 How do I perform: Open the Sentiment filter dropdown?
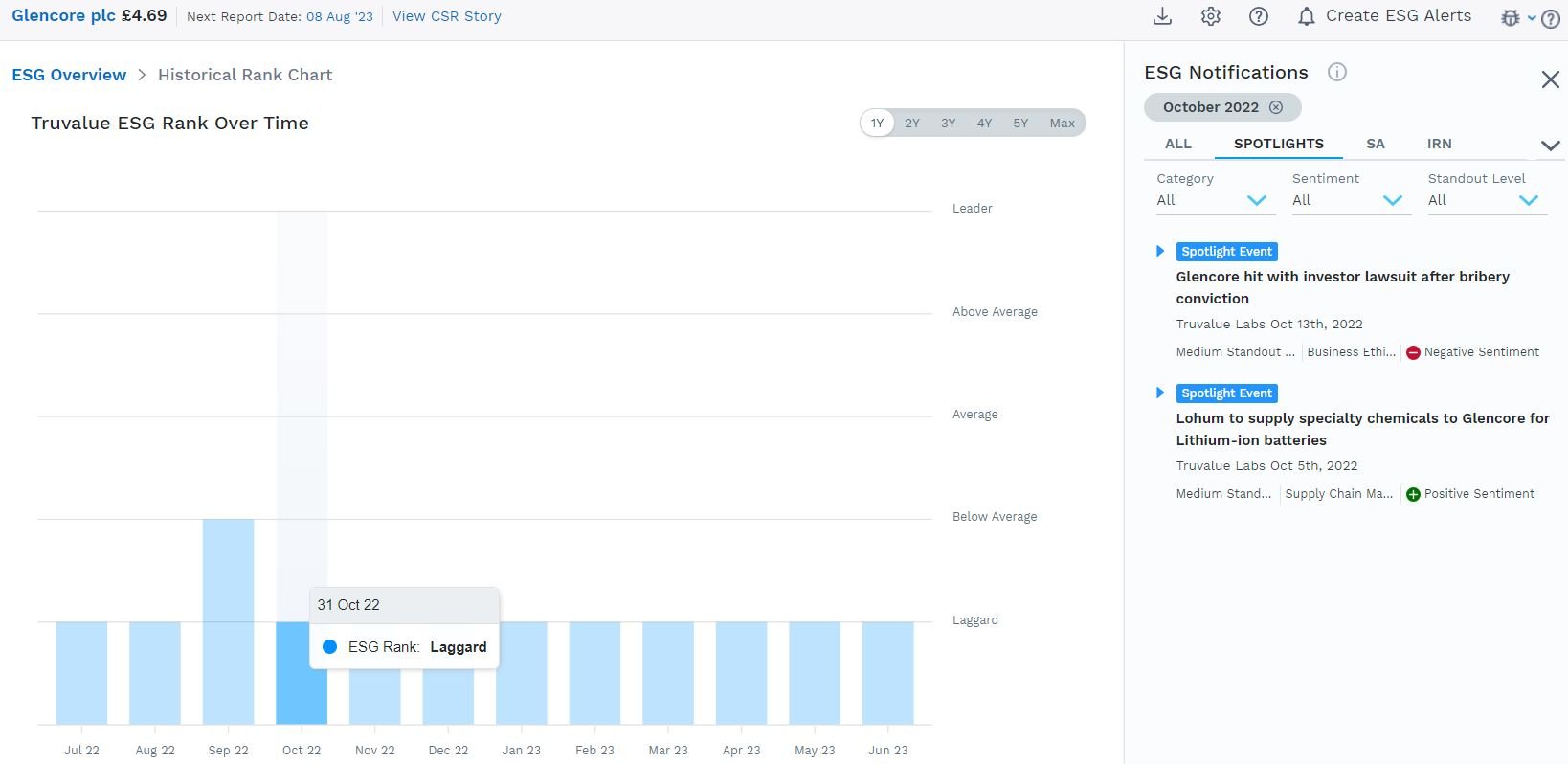coord(1351,200)
